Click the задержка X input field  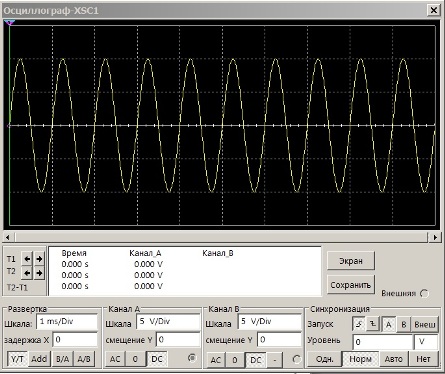[x=75, y=340]
